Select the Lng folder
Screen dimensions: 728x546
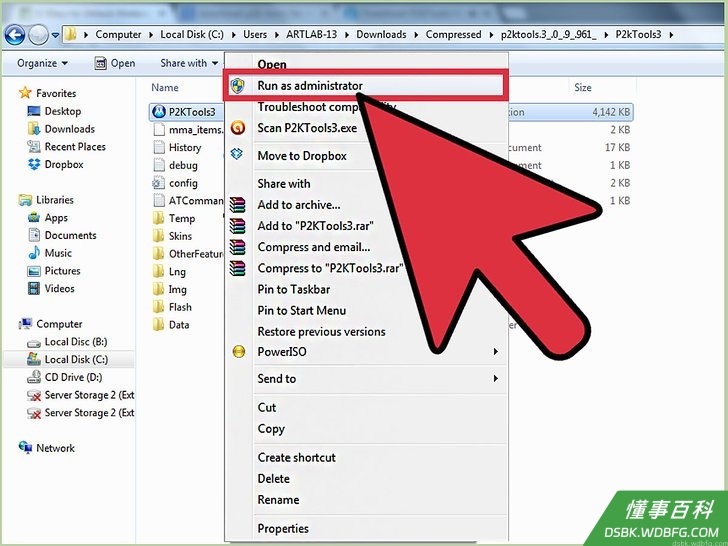click(177, 272)
